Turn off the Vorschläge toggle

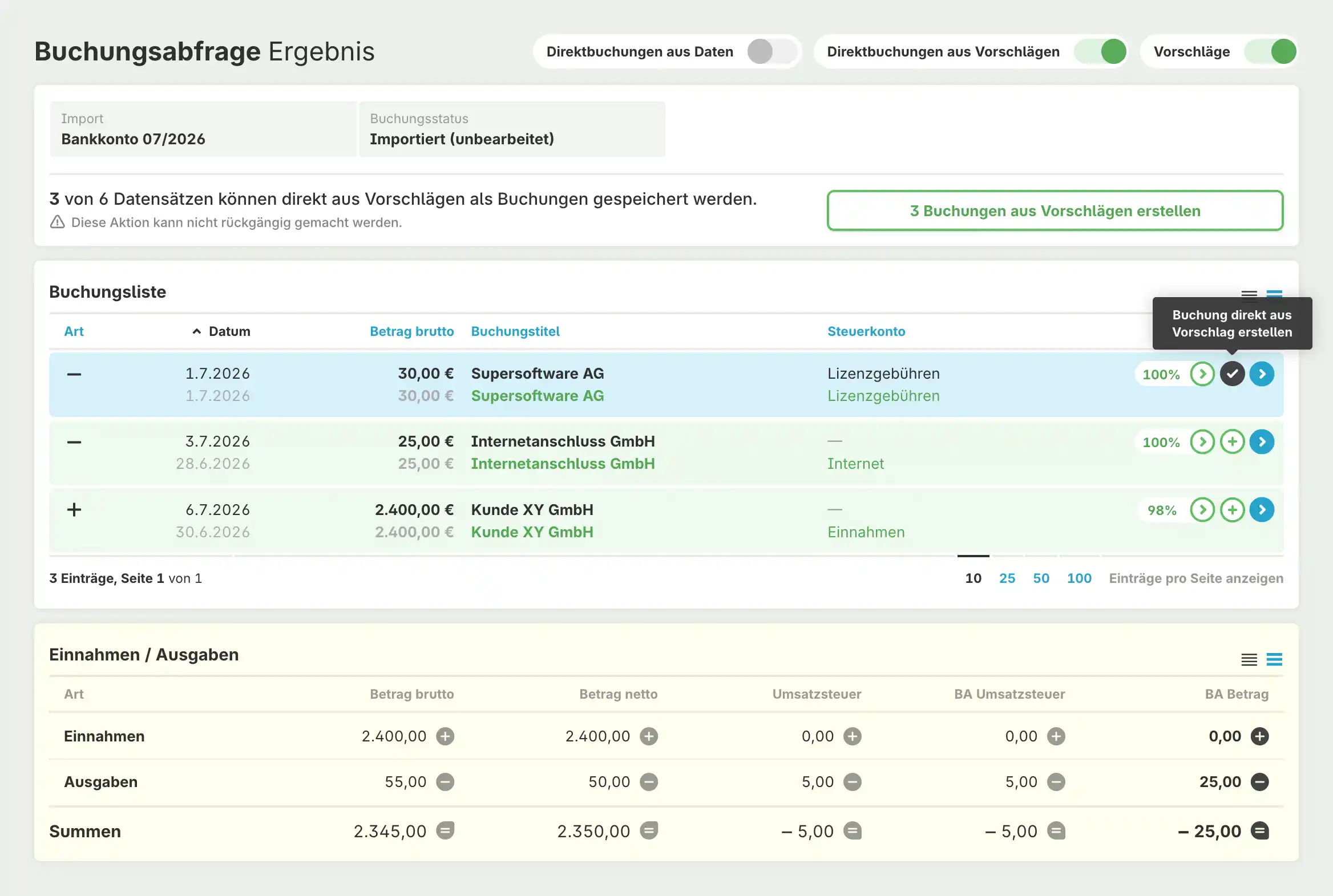coord(1270,51)
